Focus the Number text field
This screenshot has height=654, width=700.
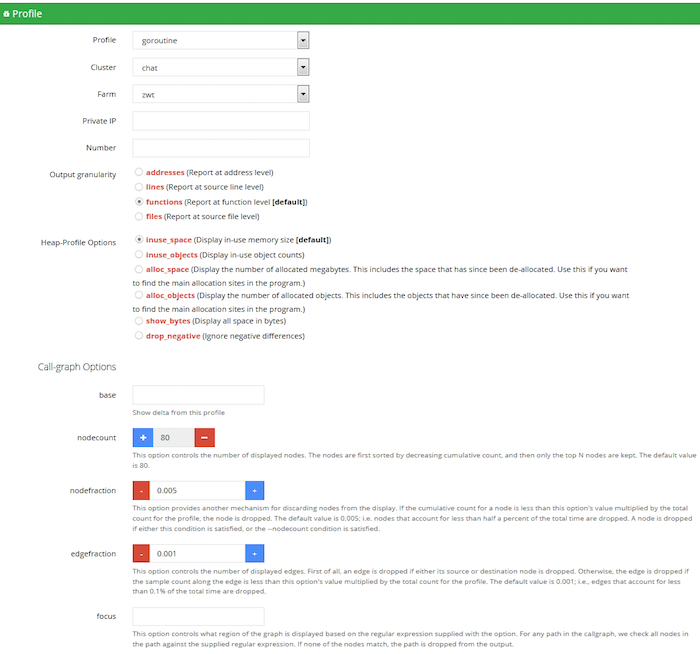220,148
